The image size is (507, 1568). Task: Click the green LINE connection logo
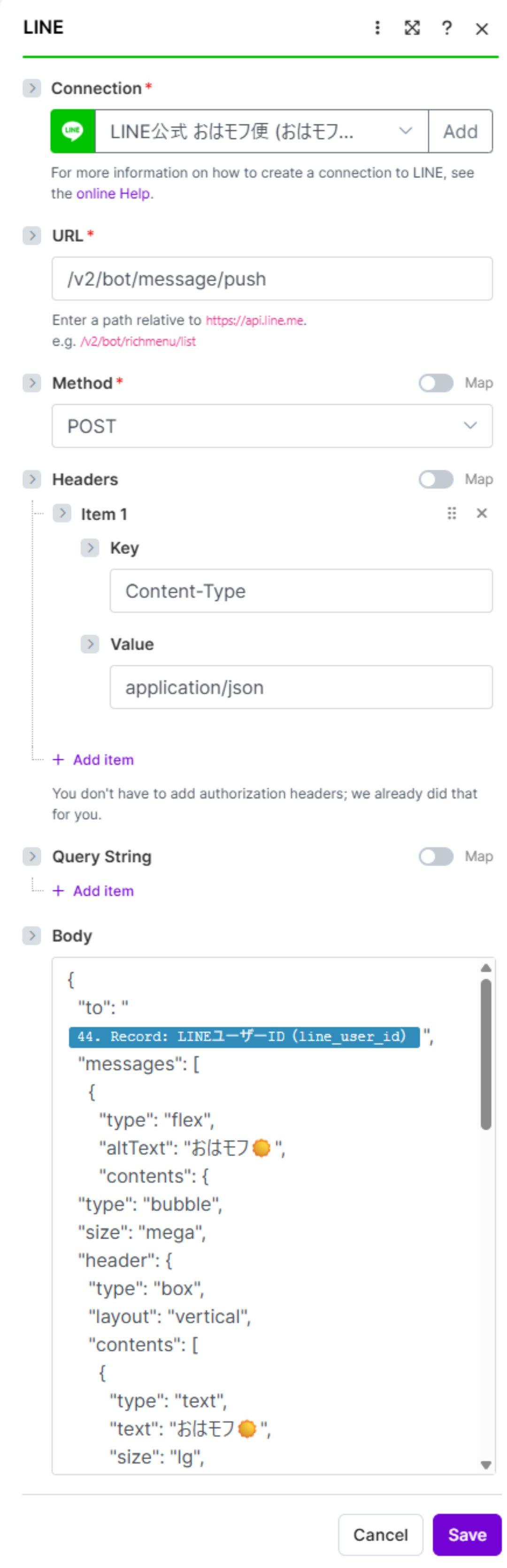click(73, 131)
